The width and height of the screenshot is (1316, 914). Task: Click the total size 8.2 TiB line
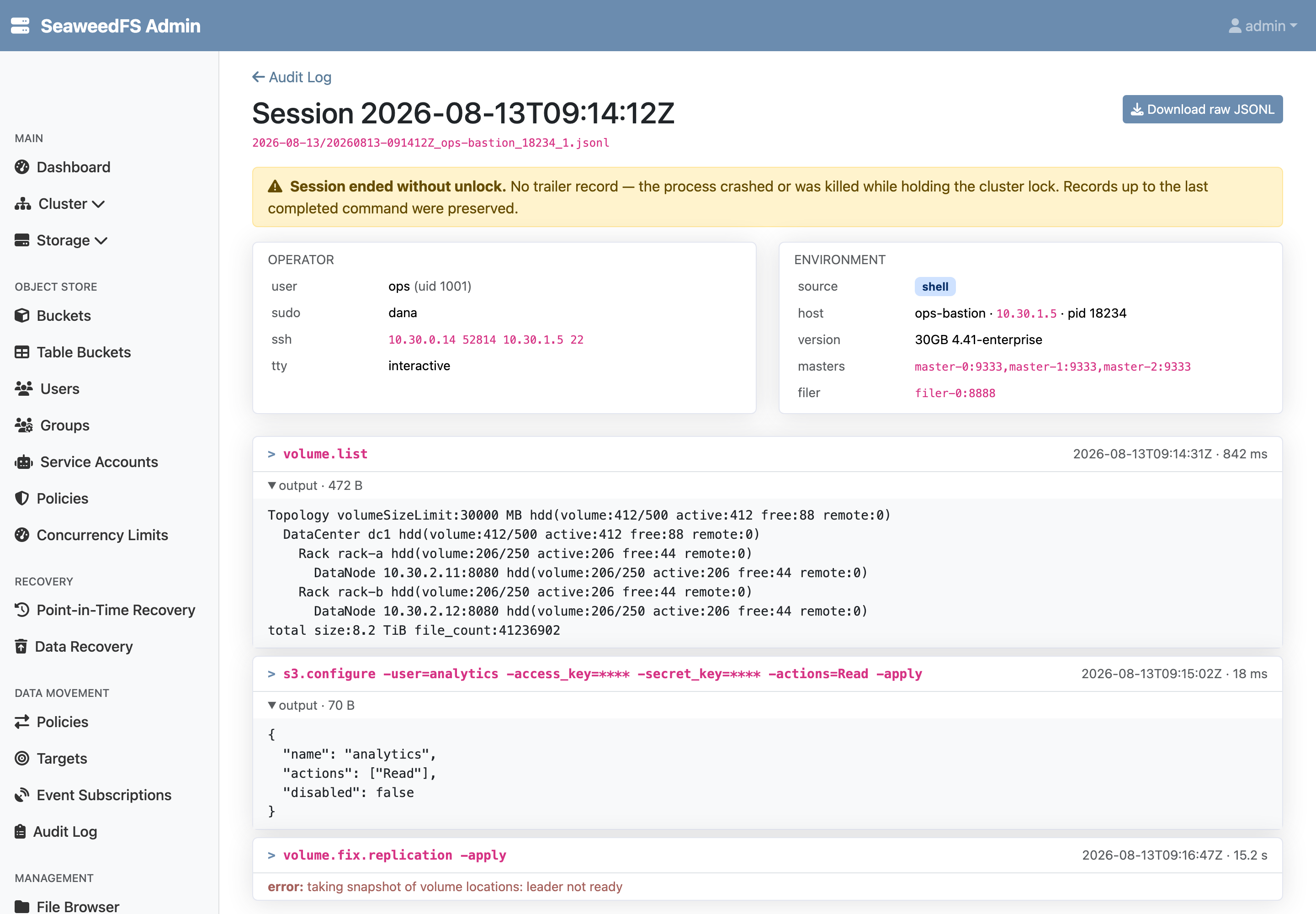click(414, 630)
